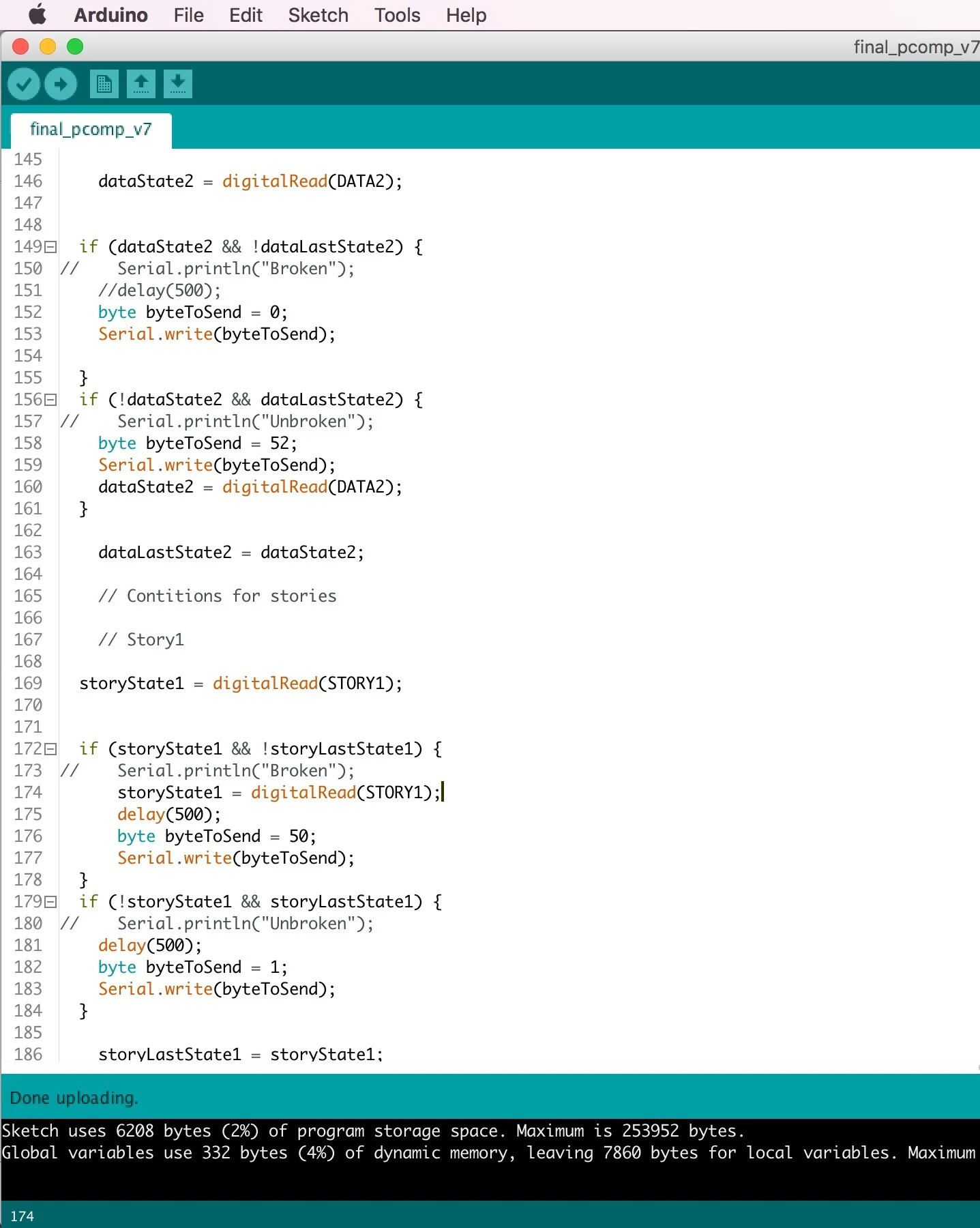Open the Arduino application menu
The height and width of the screenshot is (1228, 980).
tap(110, 15)
